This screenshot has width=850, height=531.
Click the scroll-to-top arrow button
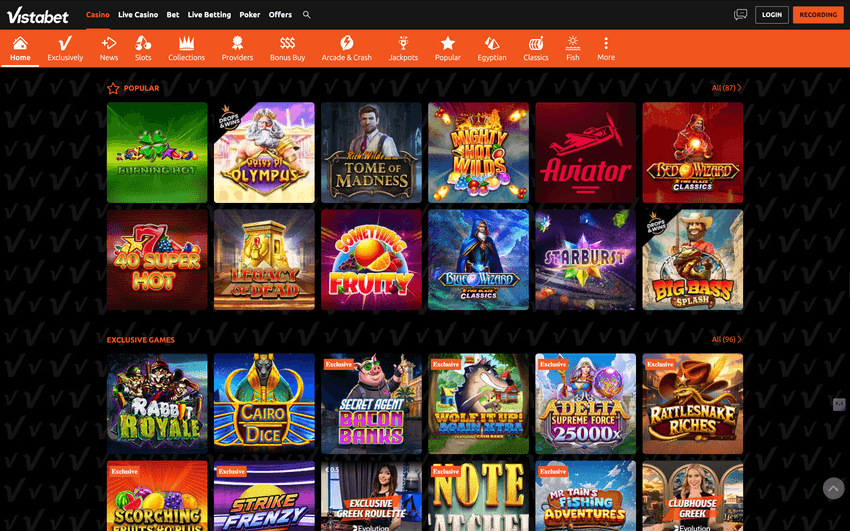(833, 488)
